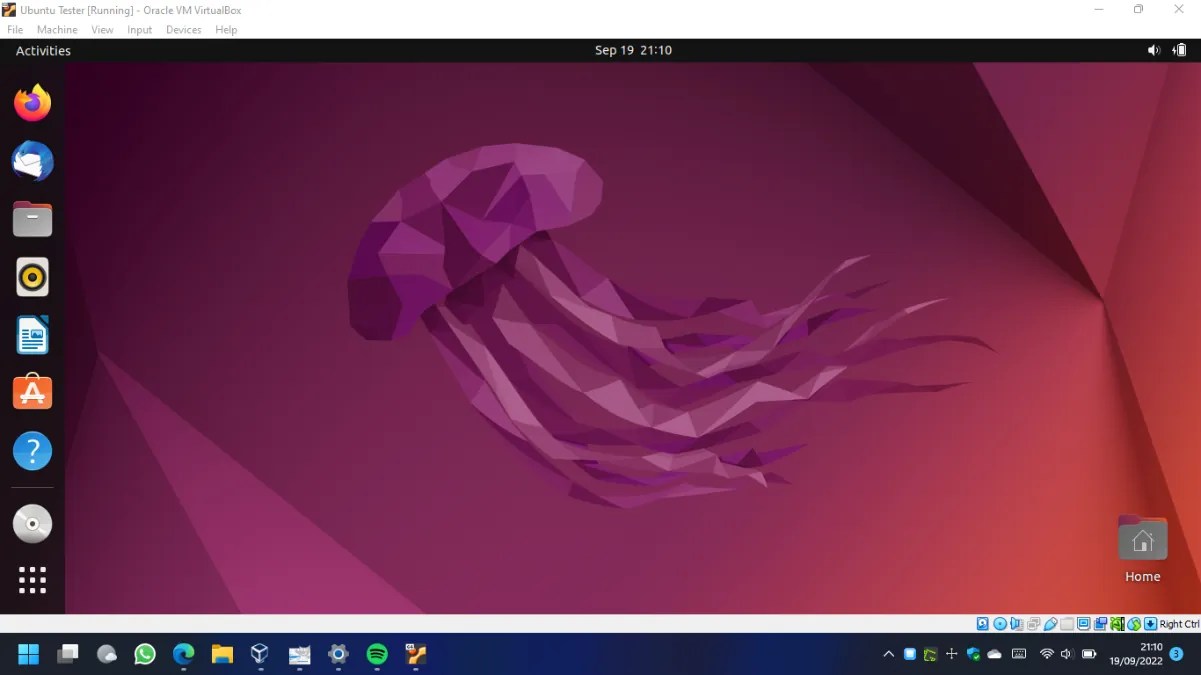The image size is (1201, 675).
Task: Click the Windows Security shield tray icon
Action: (973, 654)
